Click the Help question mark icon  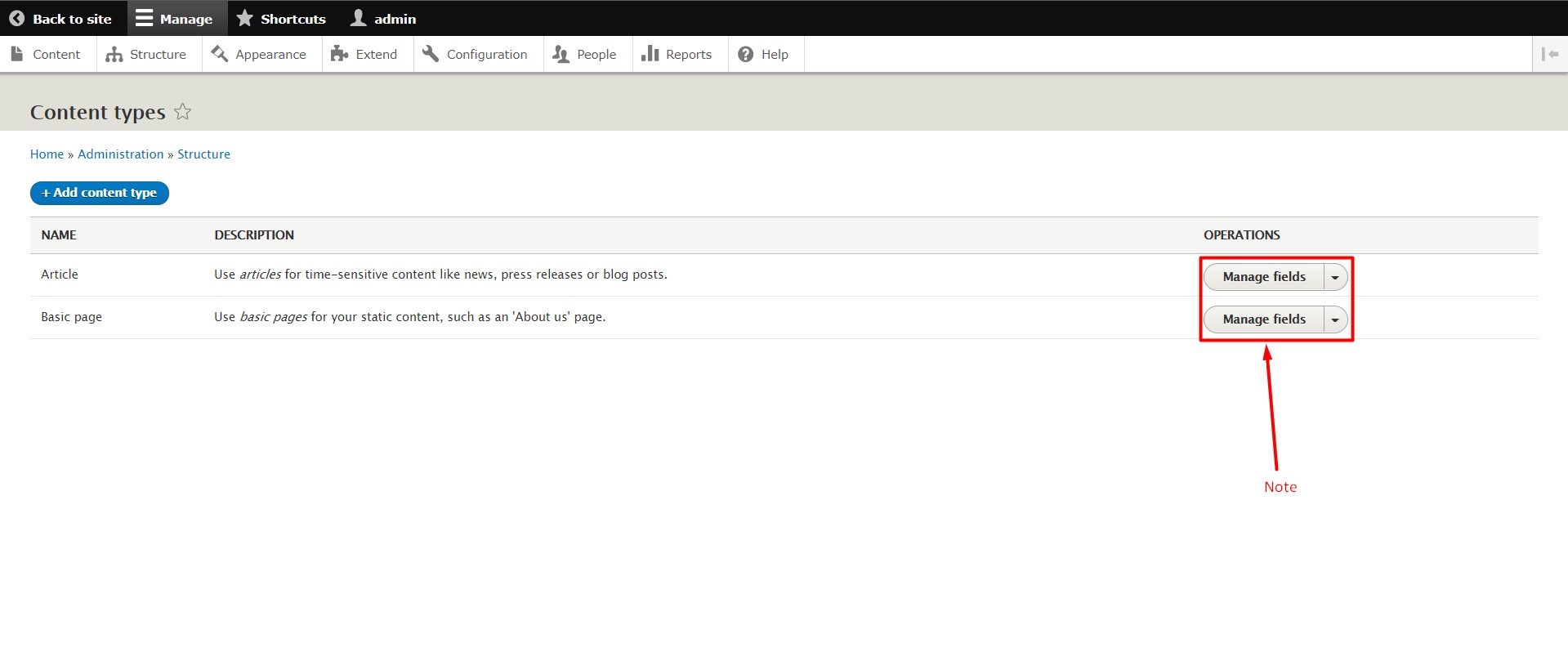(745, 54)
